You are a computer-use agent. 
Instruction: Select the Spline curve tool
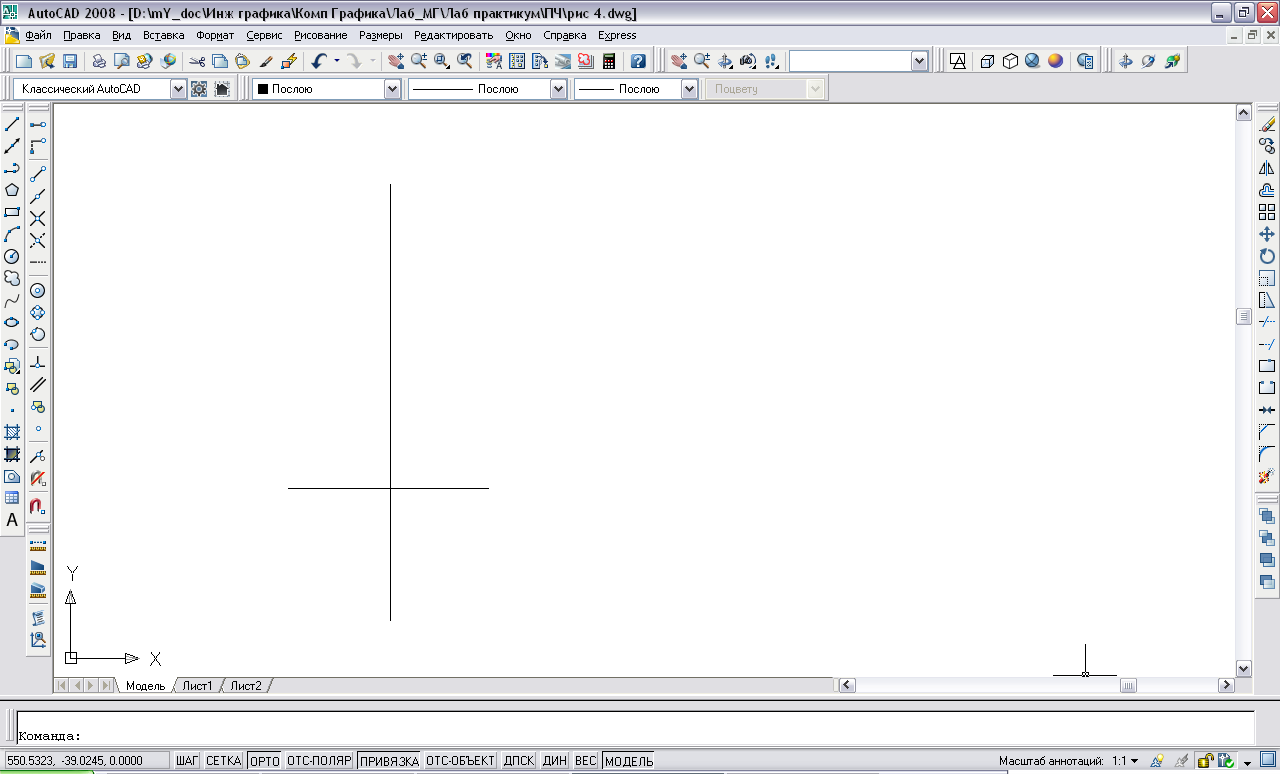pyautogui.click(x=12, y=300)
